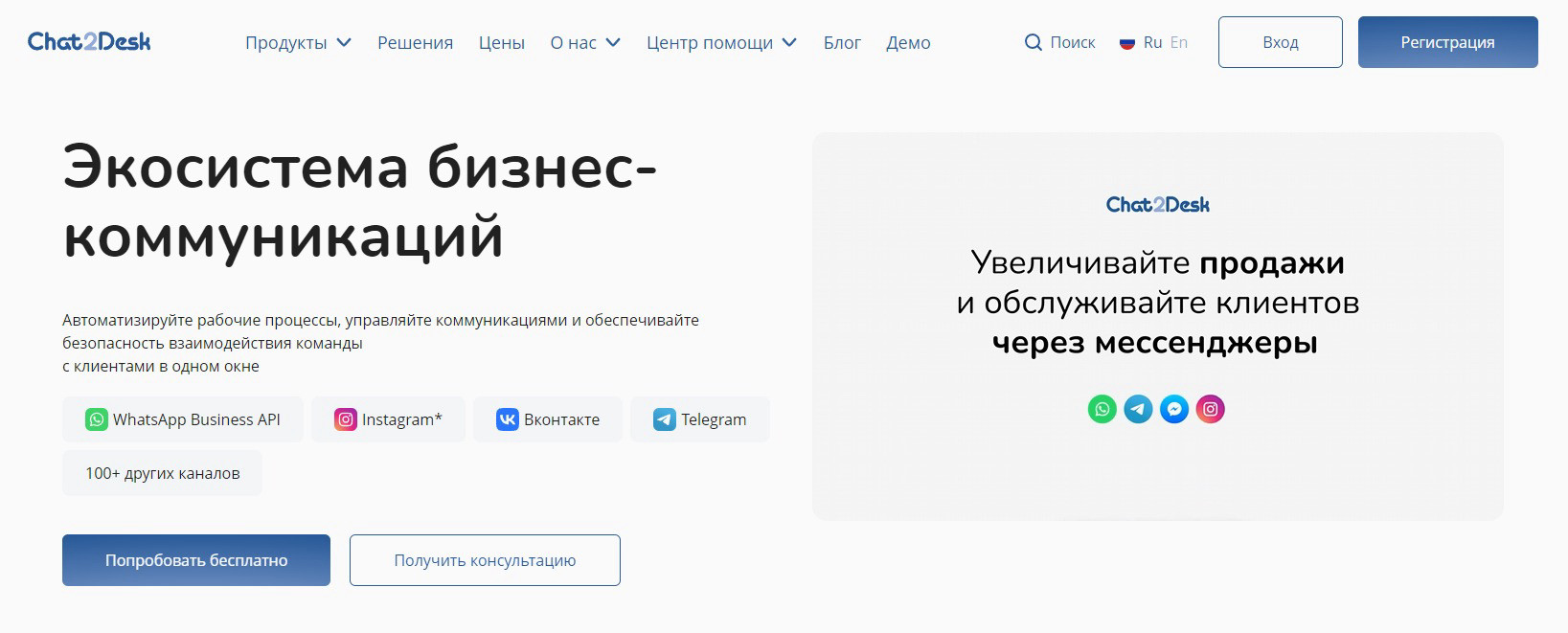Viewport: 1568px width, 633px height.
Task: Open the 100+ других каналов chip
Action: (x=163, y=473)
